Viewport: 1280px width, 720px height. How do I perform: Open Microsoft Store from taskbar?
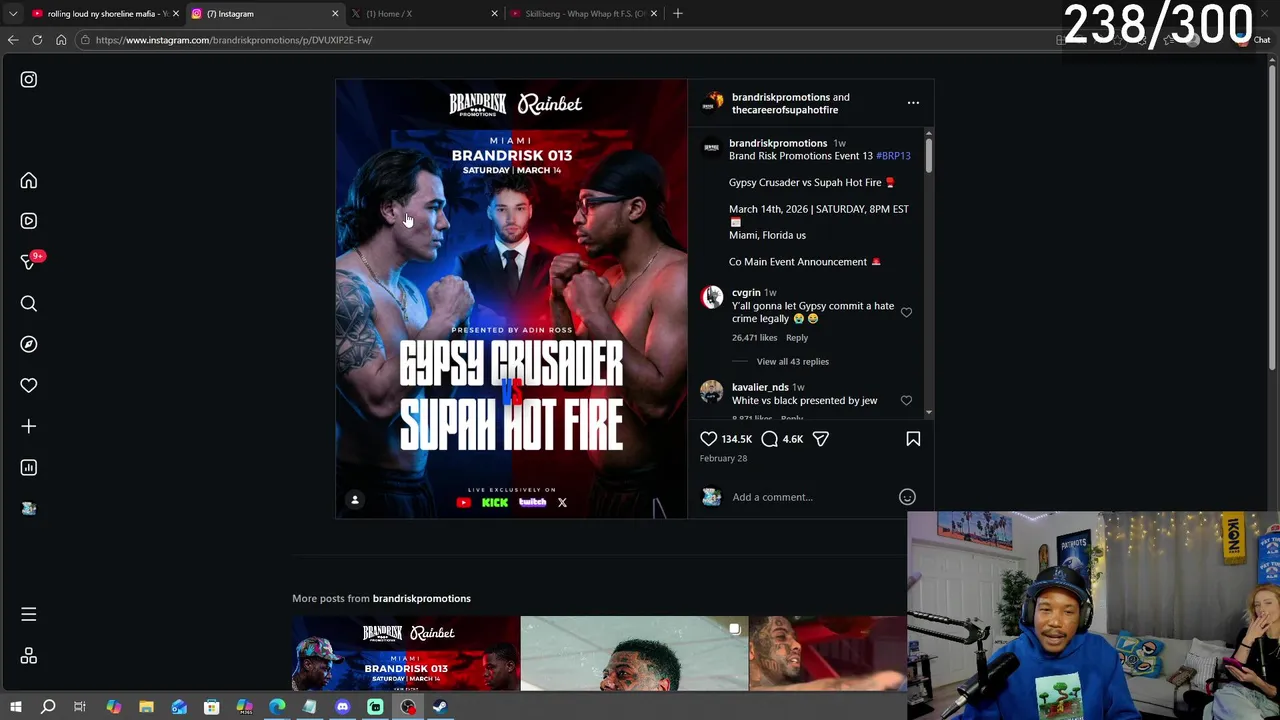[212, 707]
